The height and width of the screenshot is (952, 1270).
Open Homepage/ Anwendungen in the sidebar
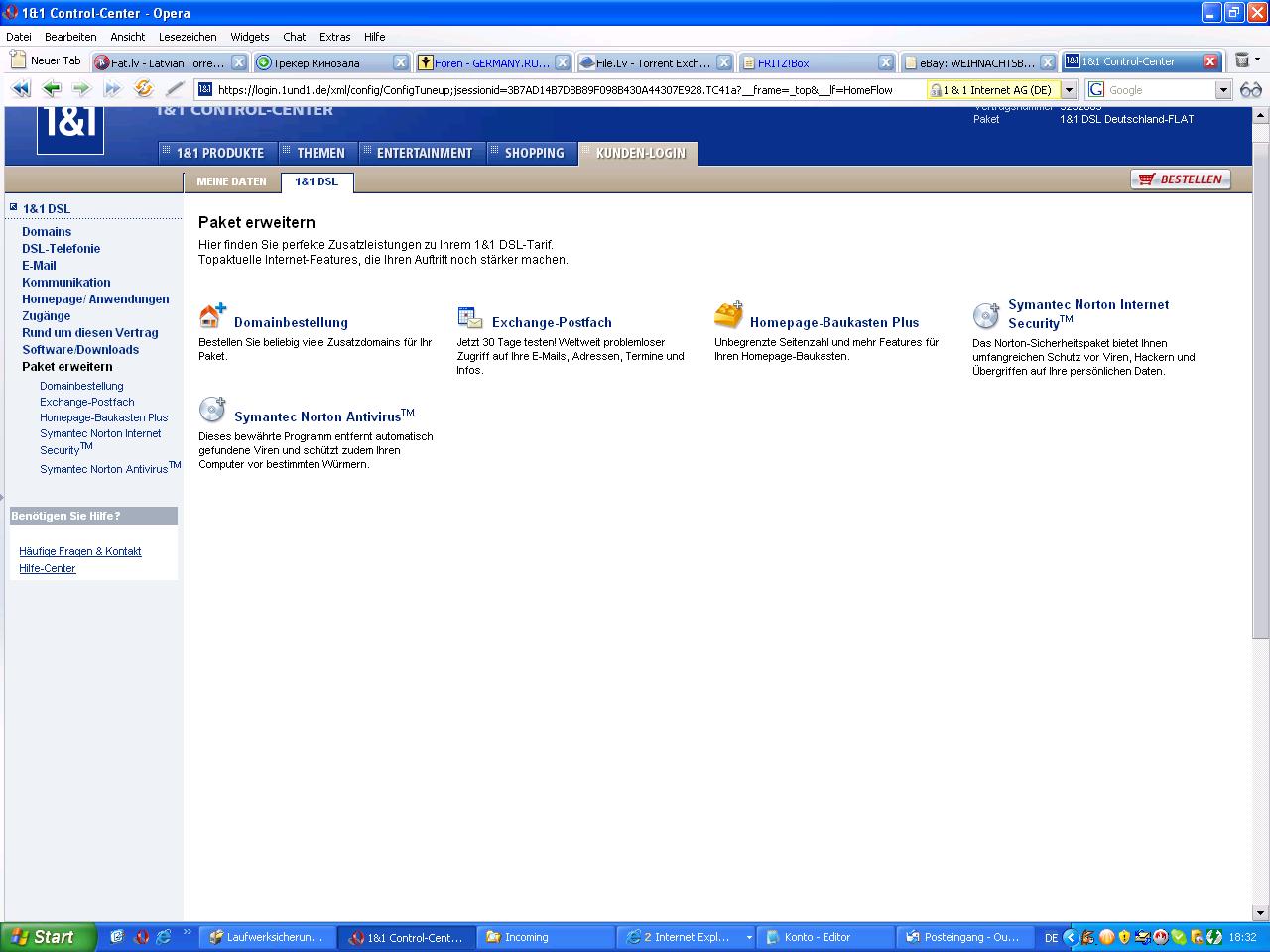95,299
